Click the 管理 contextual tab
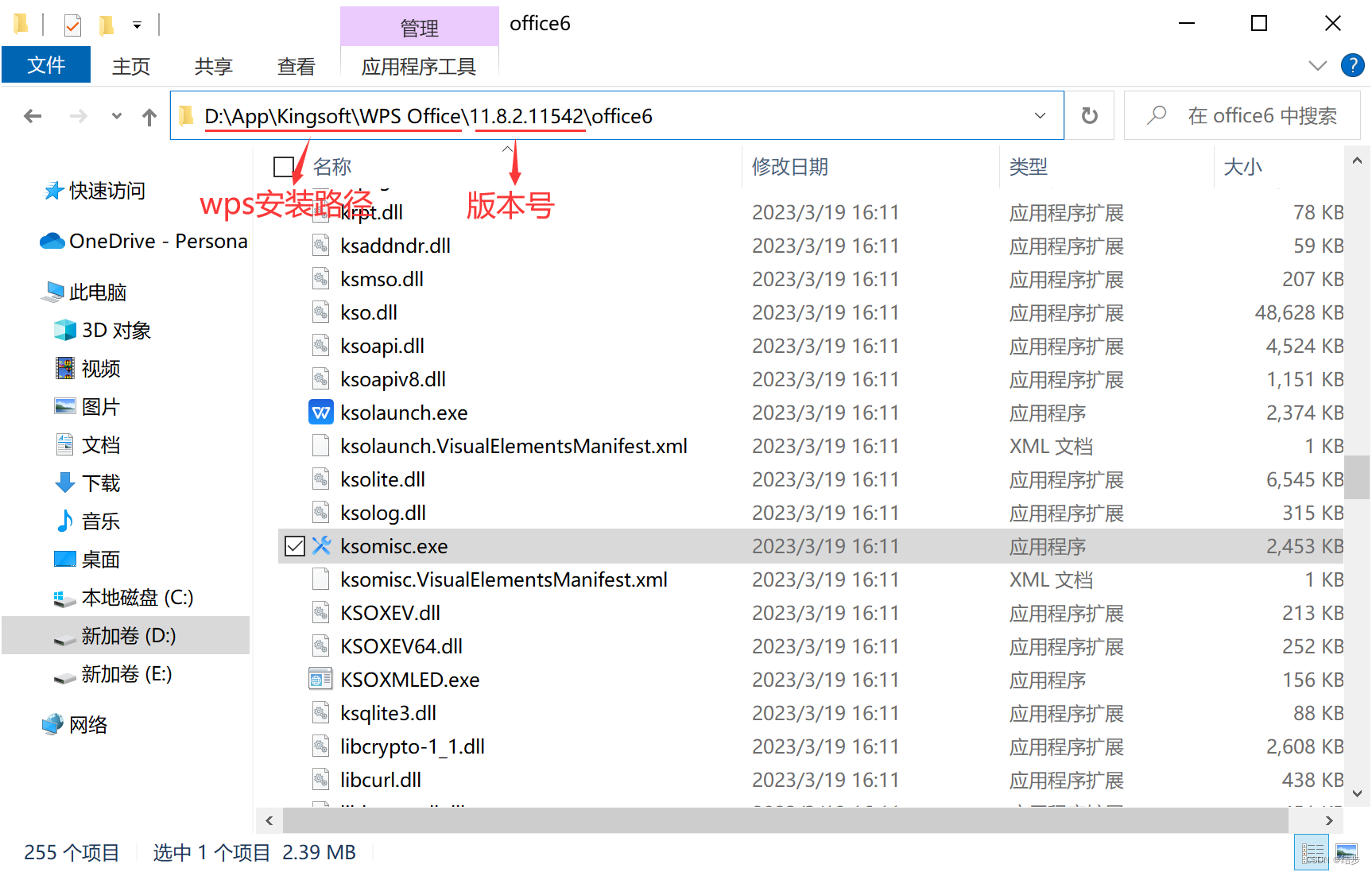This screenshot has width=1372, height=872. click(x=420, y=28)
